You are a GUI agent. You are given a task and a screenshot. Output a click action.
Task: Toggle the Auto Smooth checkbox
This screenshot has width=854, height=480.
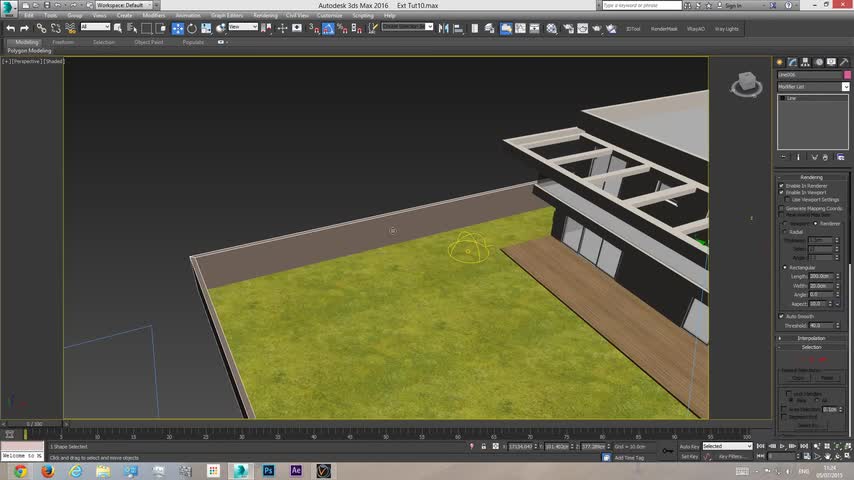781,316
